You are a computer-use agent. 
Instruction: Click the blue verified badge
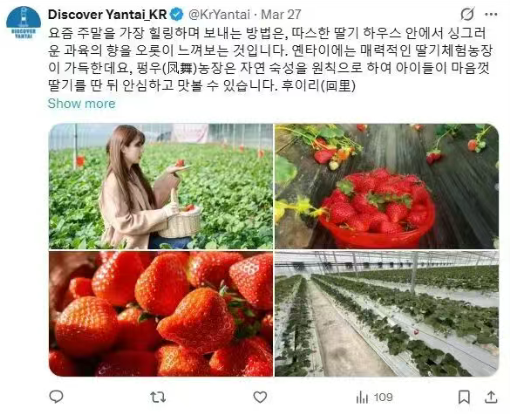[177, 14]
